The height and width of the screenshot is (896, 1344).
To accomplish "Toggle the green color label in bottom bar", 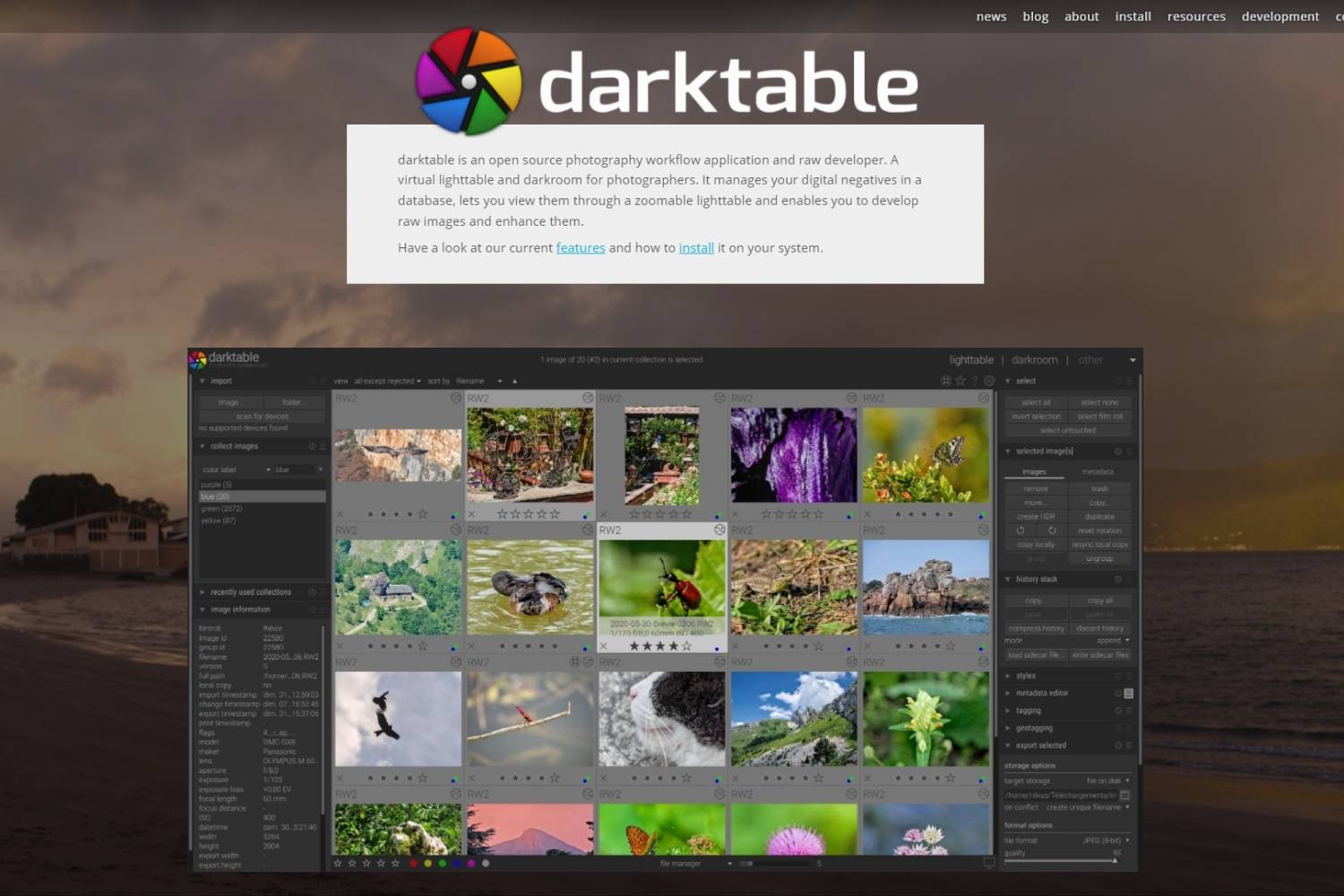I will 442,864.
